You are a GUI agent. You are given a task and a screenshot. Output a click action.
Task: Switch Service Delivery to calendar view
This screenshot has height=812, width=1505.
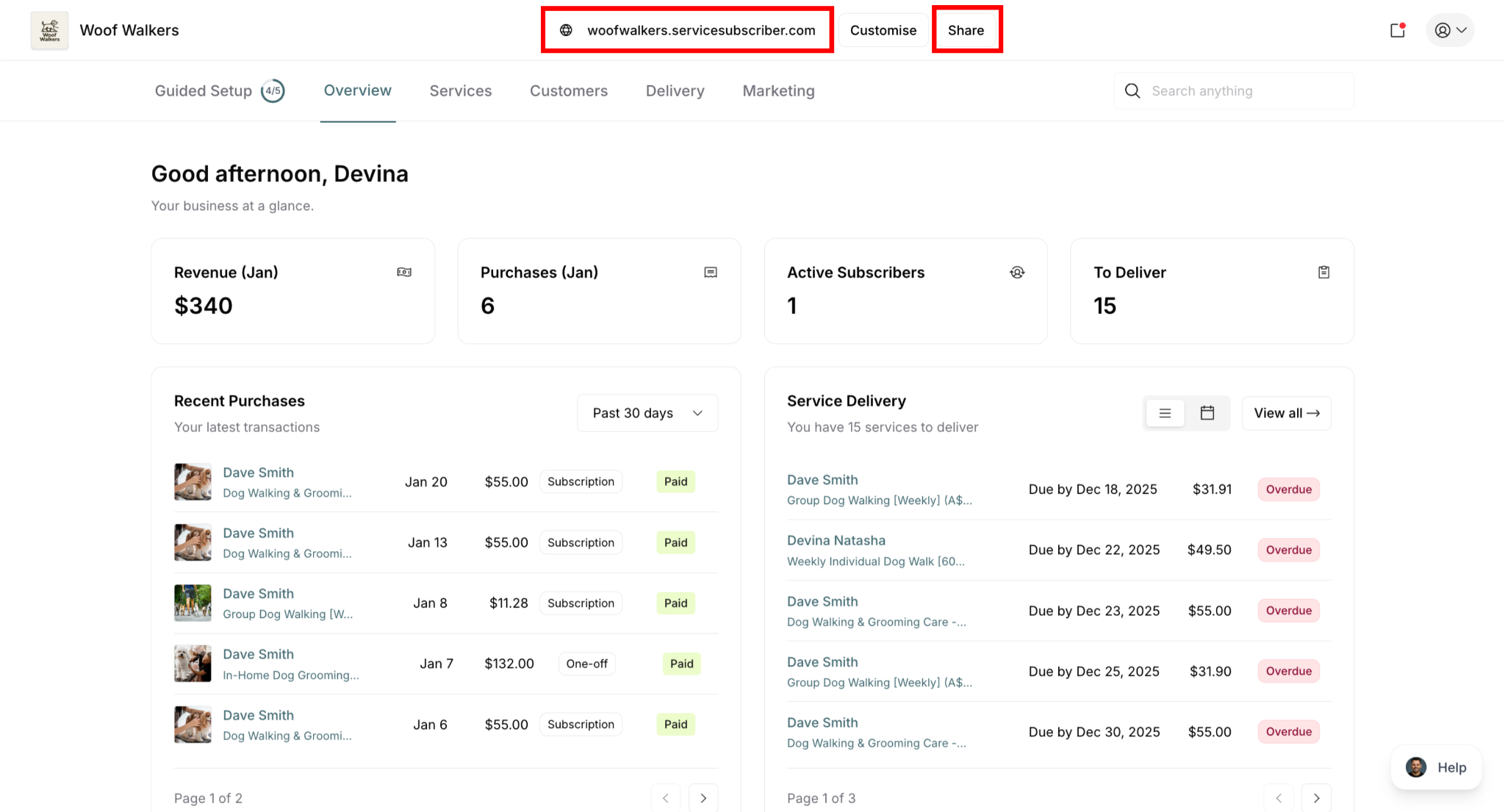(1207, 413)
